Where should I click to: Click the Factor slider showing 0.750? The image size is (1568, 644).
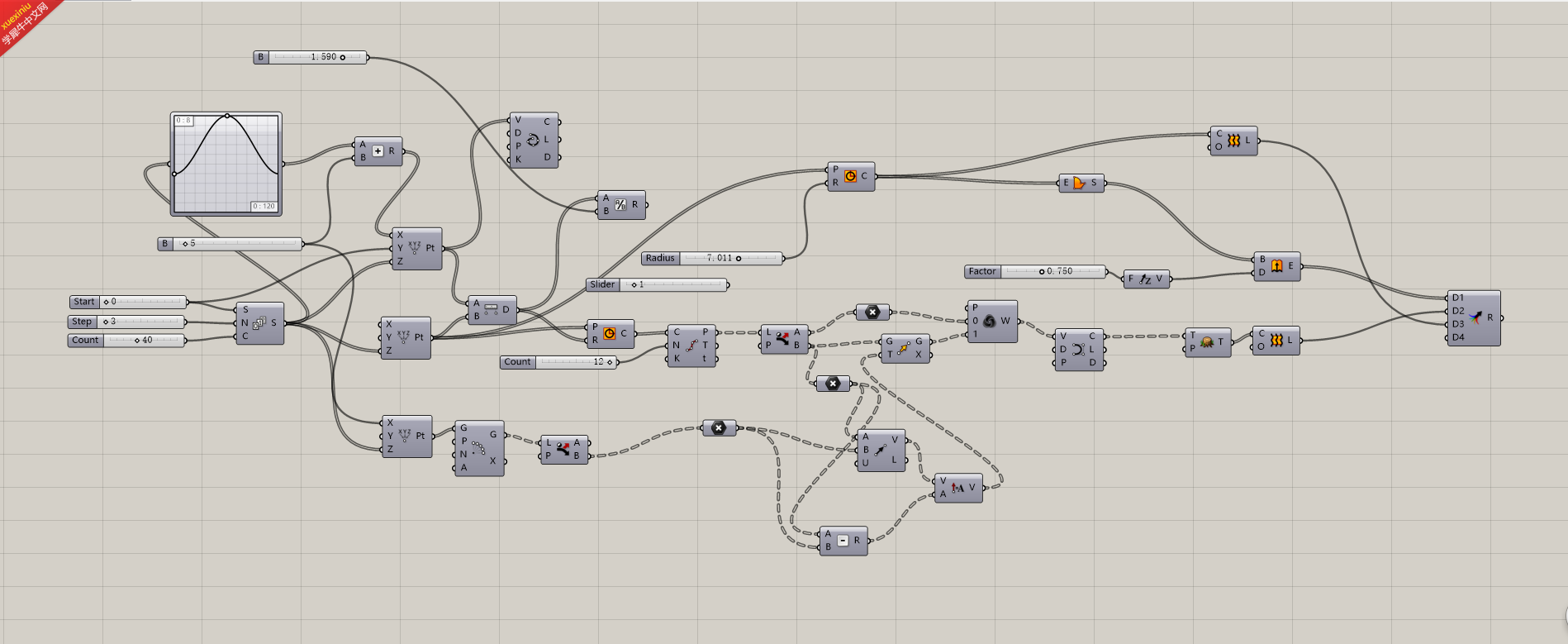click(x=1035, y=271)
